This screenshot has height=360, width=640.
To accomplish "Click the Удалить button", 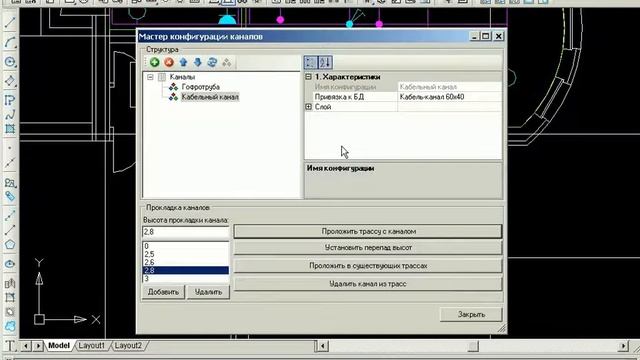I will pos(208,292).
